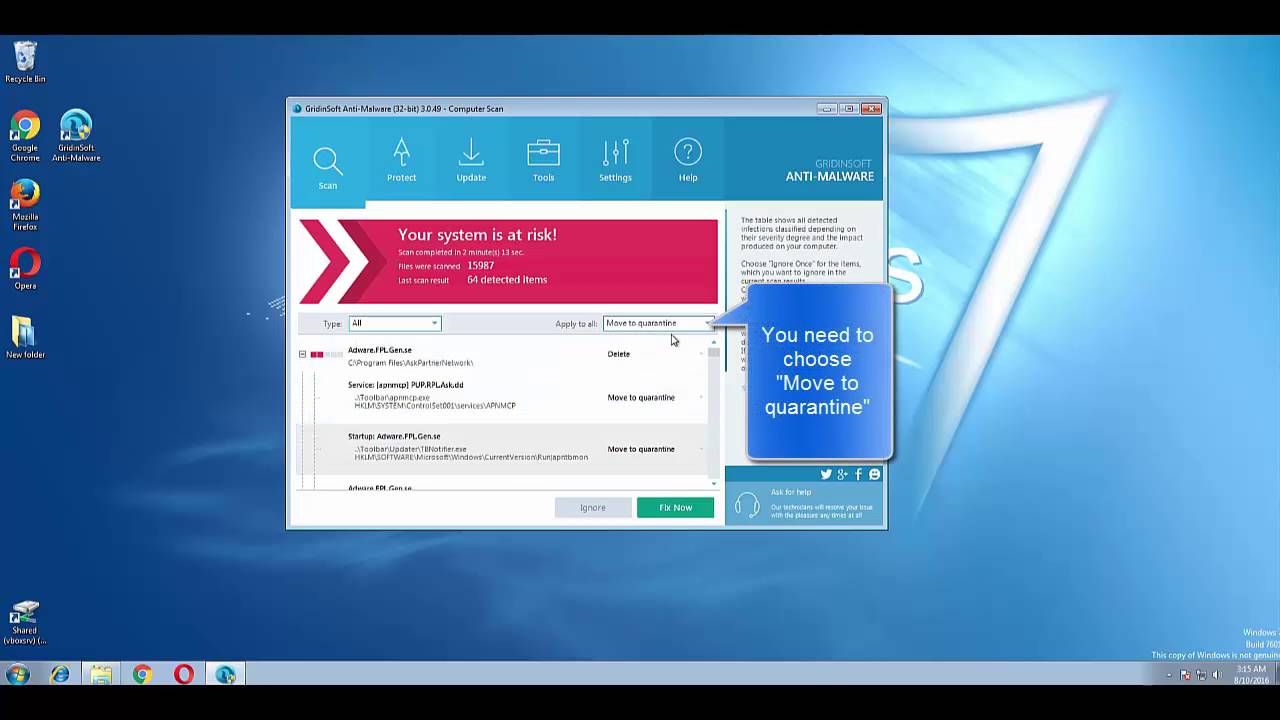Launch Opera from the taskbar
The height and width of the screenshot is (720, 1280).
coord(184,674)
